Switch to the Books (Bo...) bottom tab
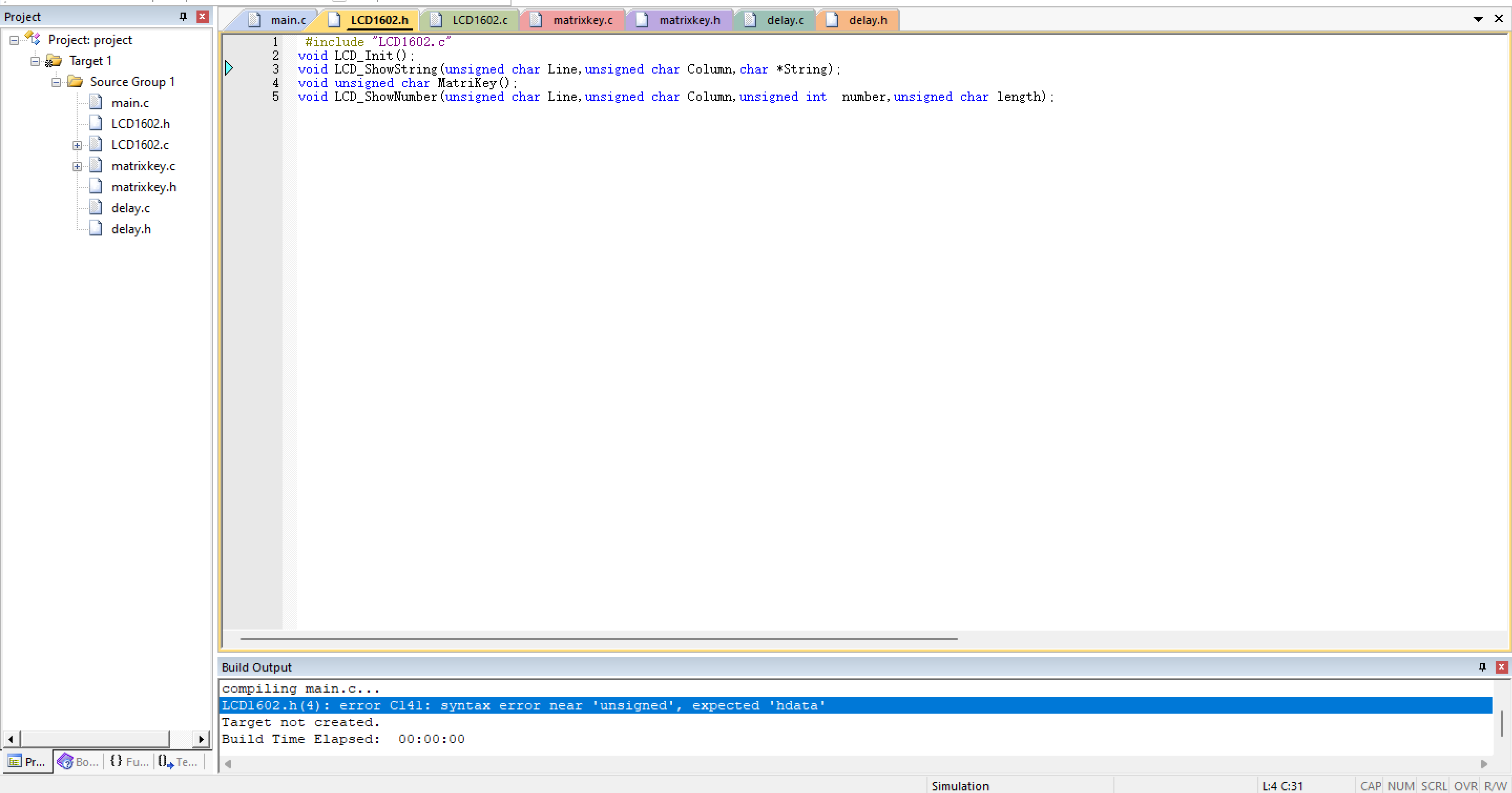Image resolution: width=1512 pixels, height=793 pixels. coord(78,762)
